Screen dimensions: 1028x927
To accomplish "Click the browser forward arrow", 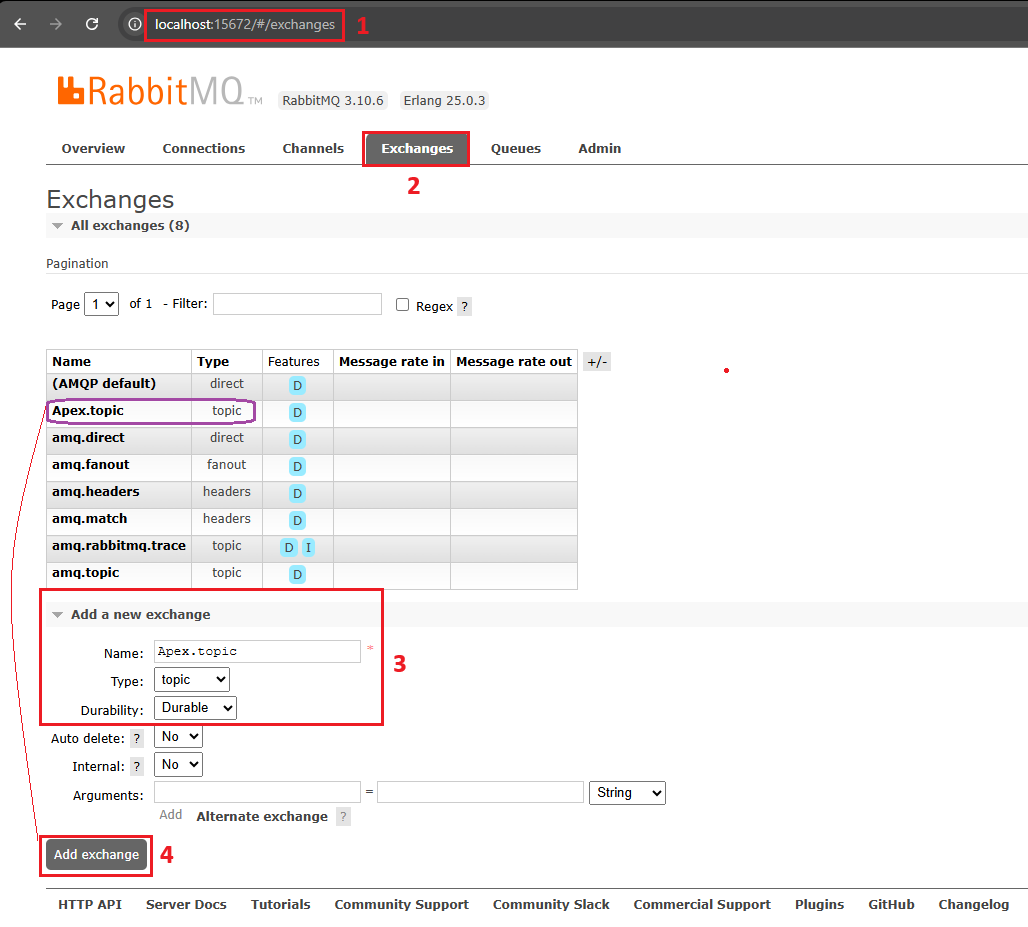I will click(x=56, y=24).
